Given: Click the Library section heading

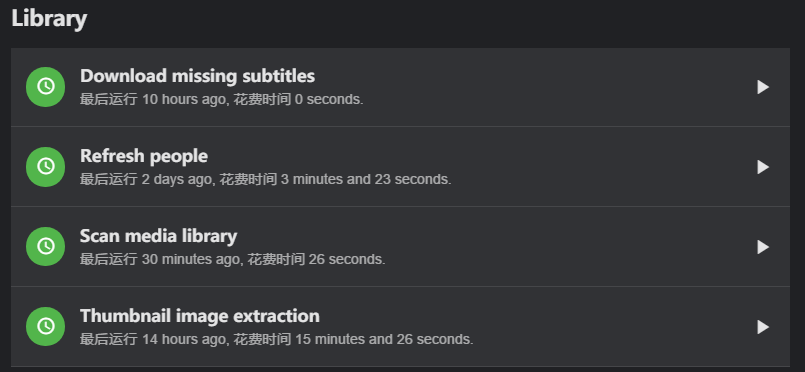Looking at the screenshot, I should coord(49,19).
